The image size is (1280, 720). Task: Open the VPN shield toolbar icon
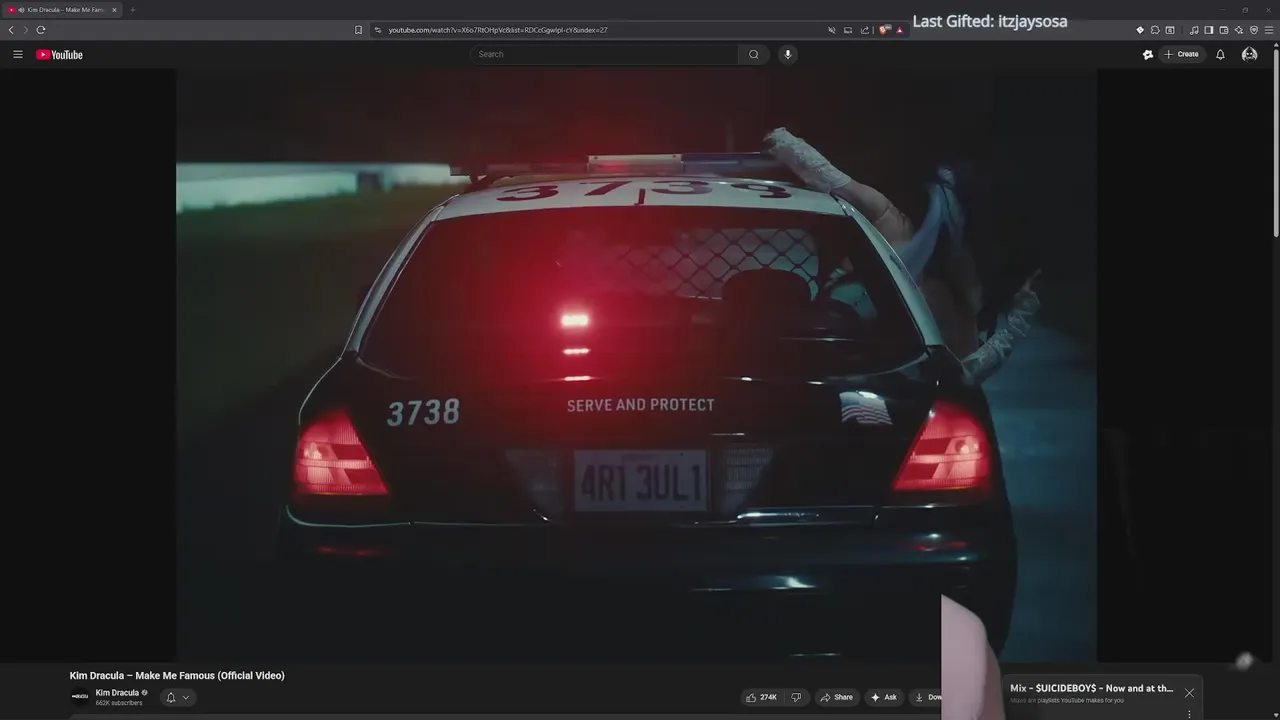click(1254, 30)
